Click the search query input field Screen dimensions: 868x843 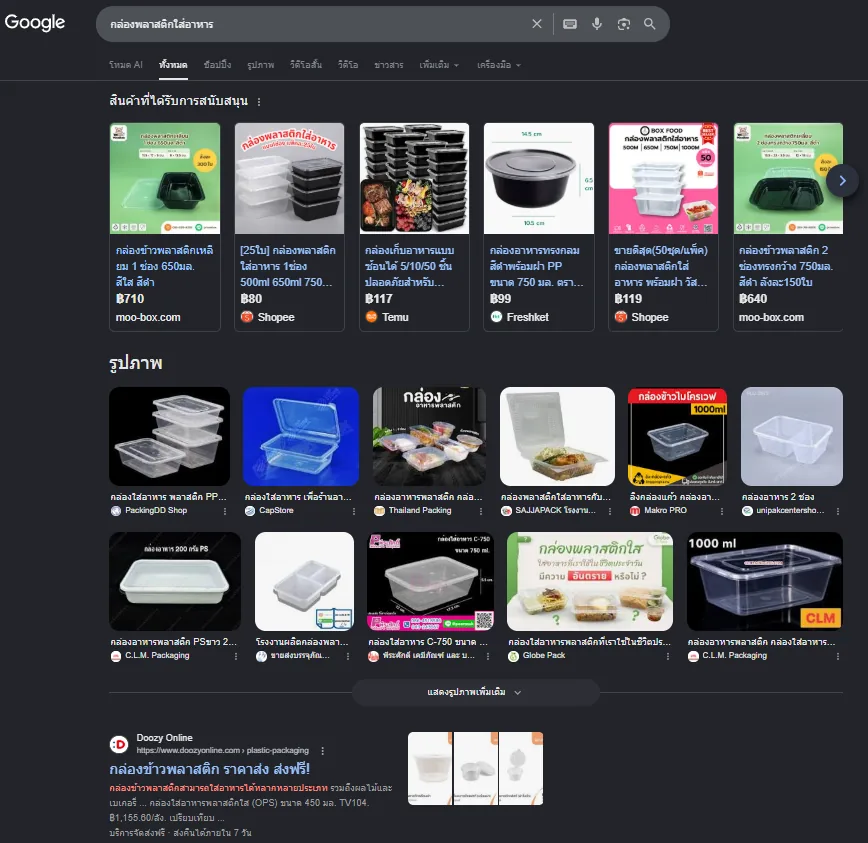point(316,24)
